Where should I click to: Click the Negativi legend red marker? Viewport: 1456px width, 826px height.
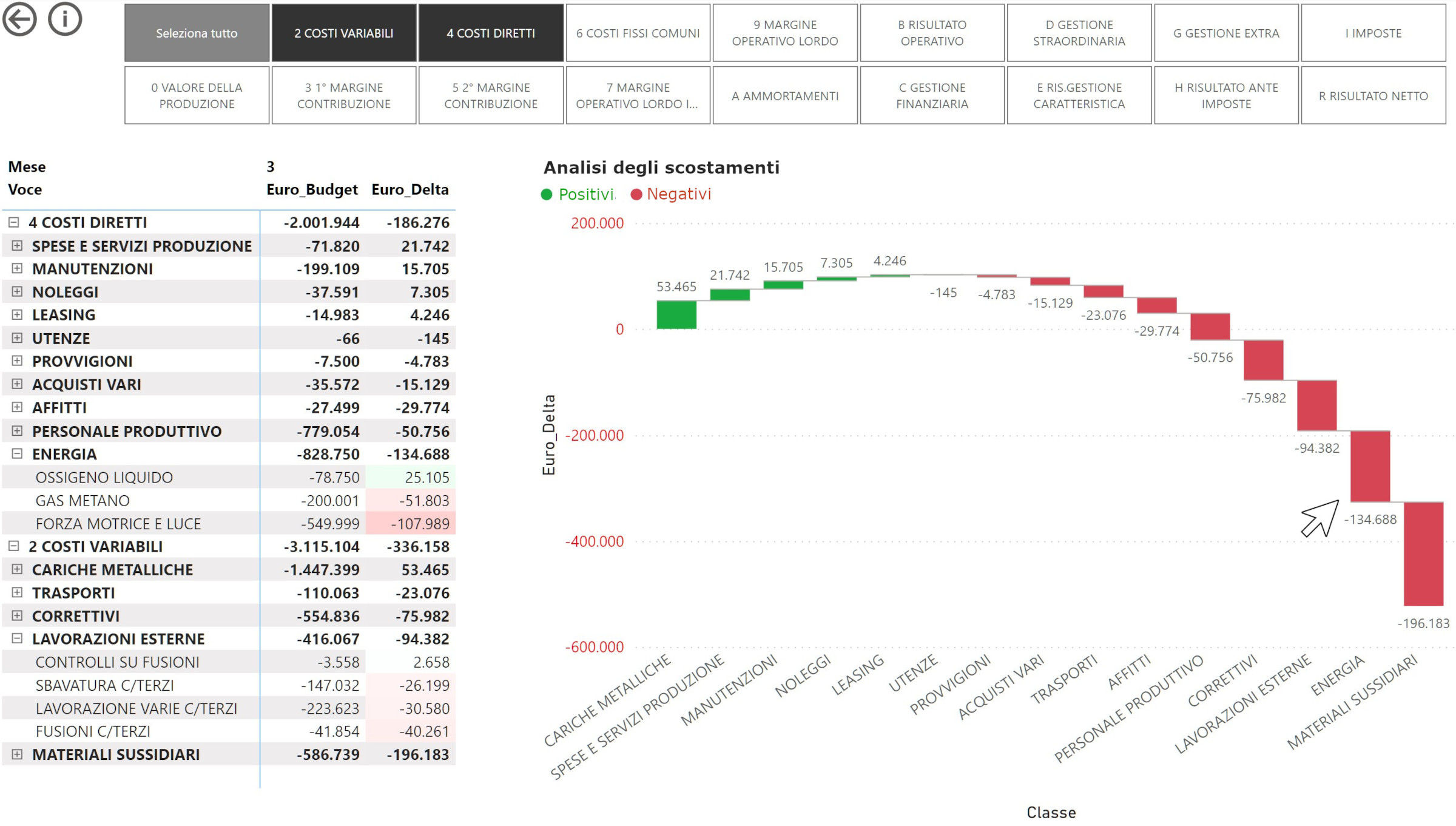pyautogui.click(x=636, y=194)
